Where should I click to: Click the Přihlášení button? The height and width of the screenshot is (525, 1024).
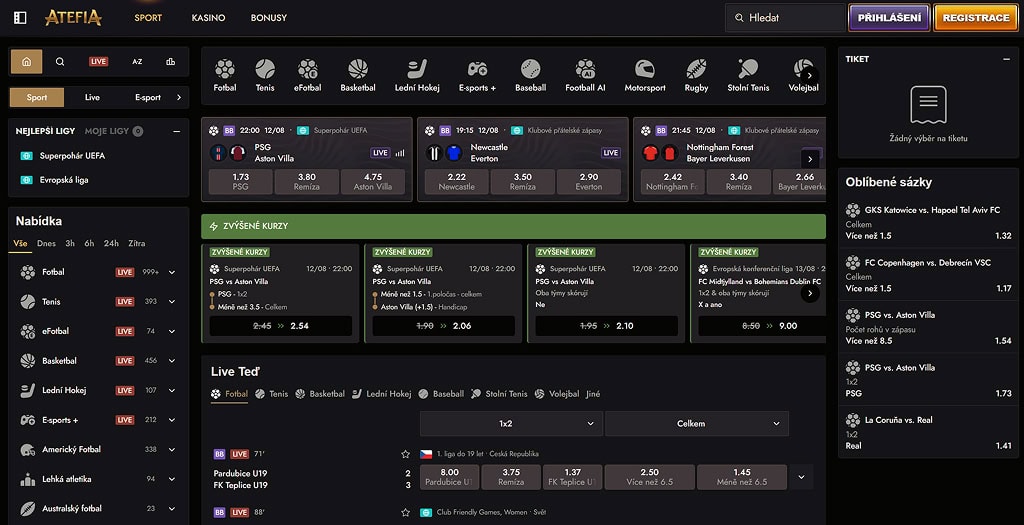click(889, 18)
